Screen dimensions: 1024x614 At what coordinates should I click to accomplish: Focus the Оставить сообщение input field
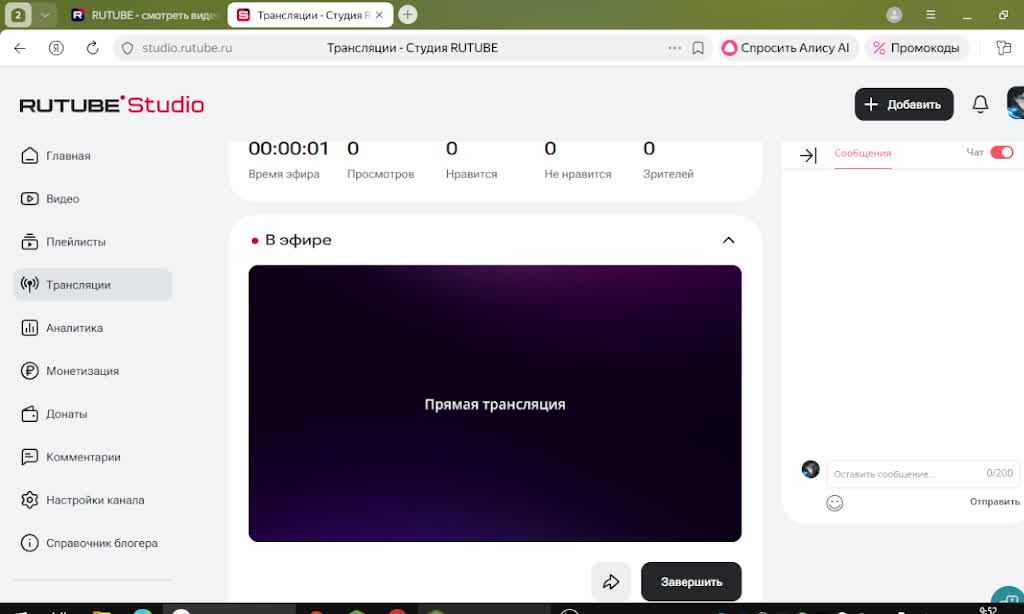click(922, 474)
